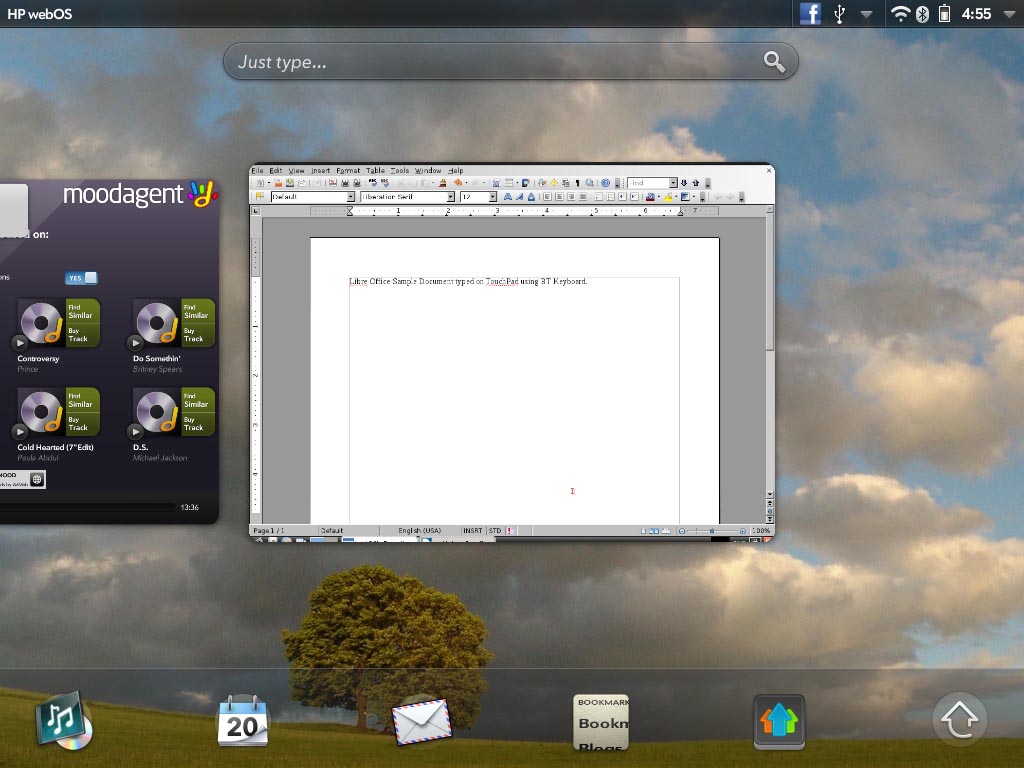Open the Format menu
This screenshot has height=768, width=1024.
pos(348,171)
